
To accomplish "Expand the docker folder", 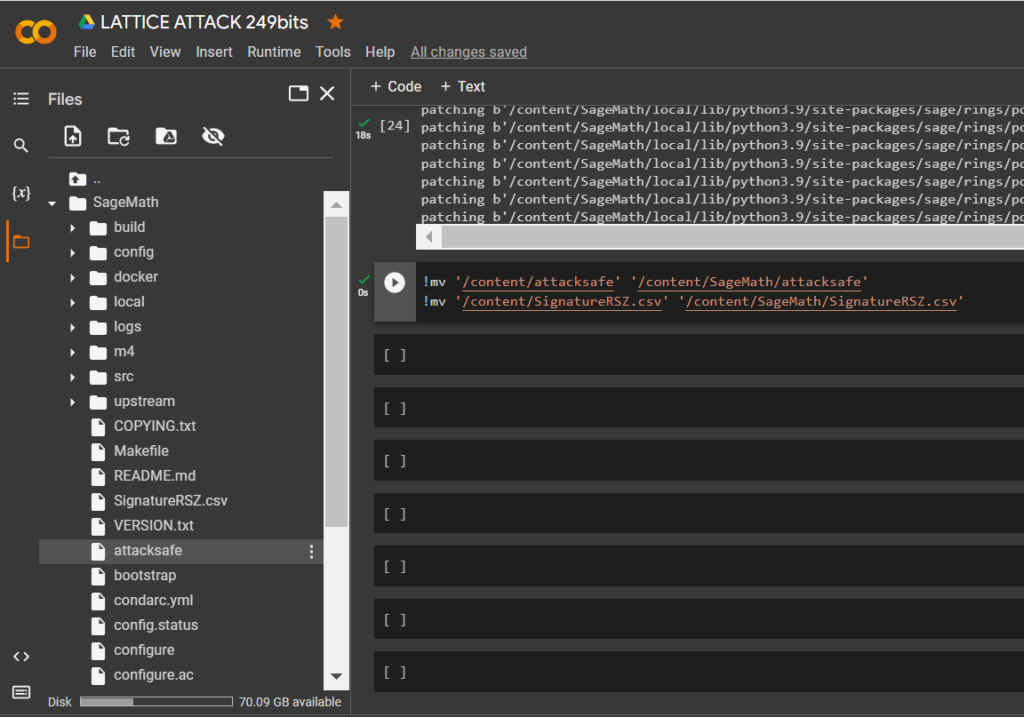I will [70, 277].
